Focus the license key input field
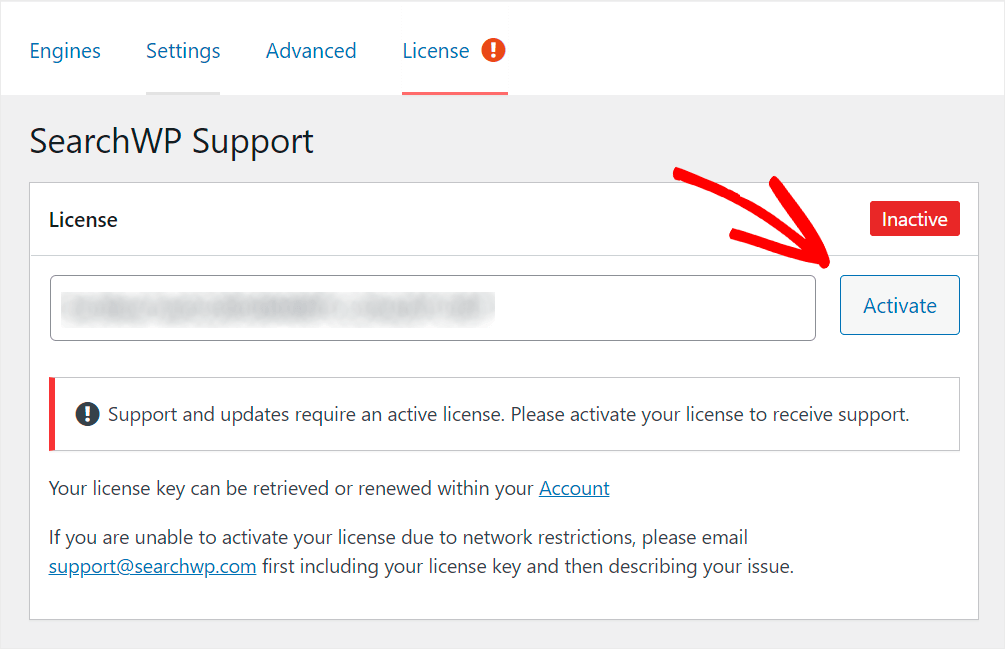Viewport: 1005px width, 649px height. [433, 308]
